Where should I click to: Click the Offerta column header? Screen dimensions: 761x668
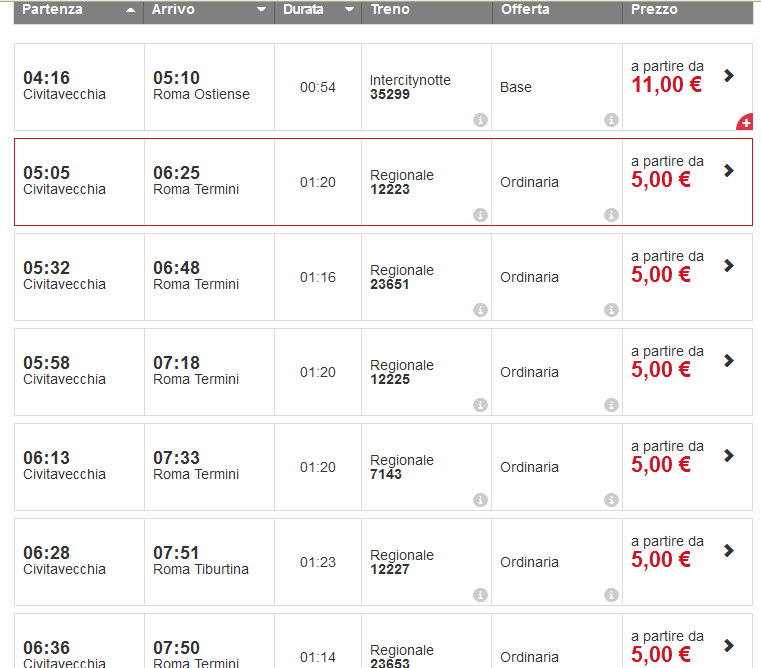click(526, 10)
